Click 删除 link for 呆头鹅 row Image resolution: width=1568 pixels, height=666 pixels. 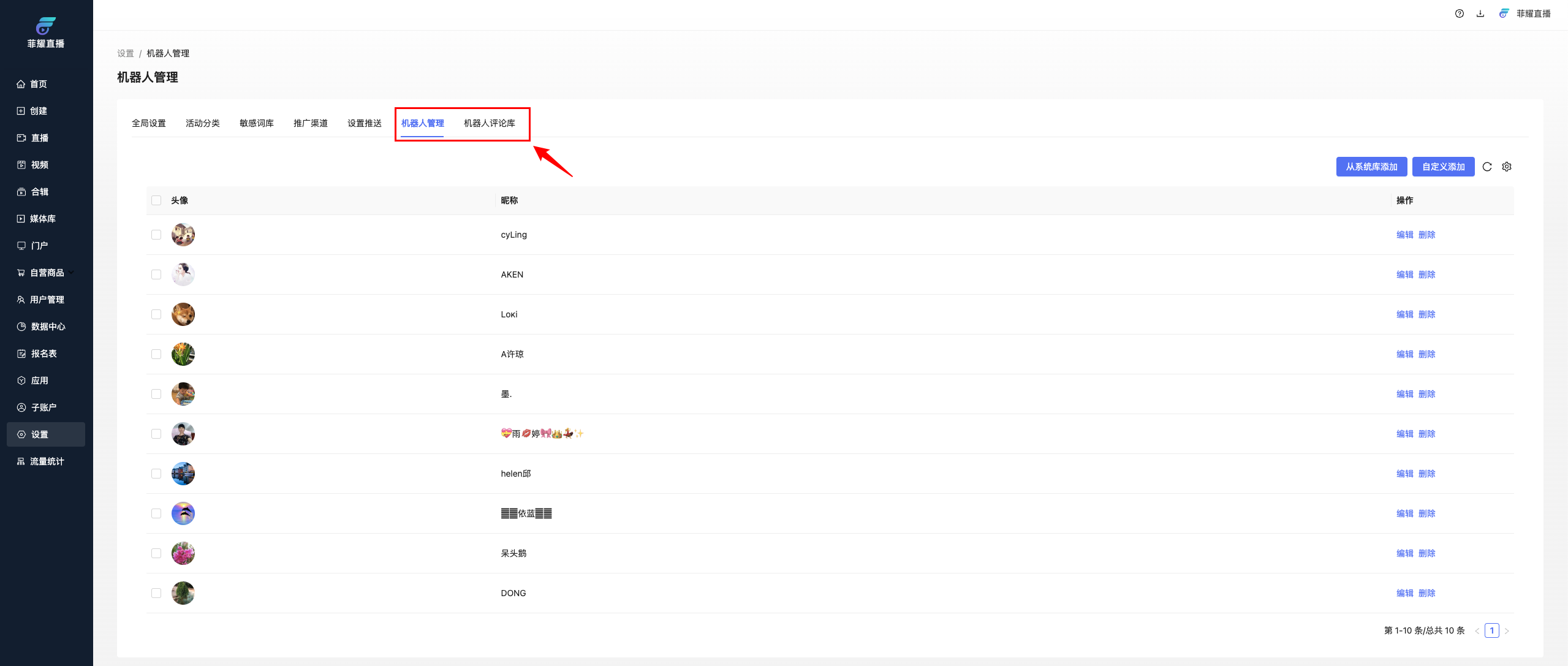tap(1426, 553)
